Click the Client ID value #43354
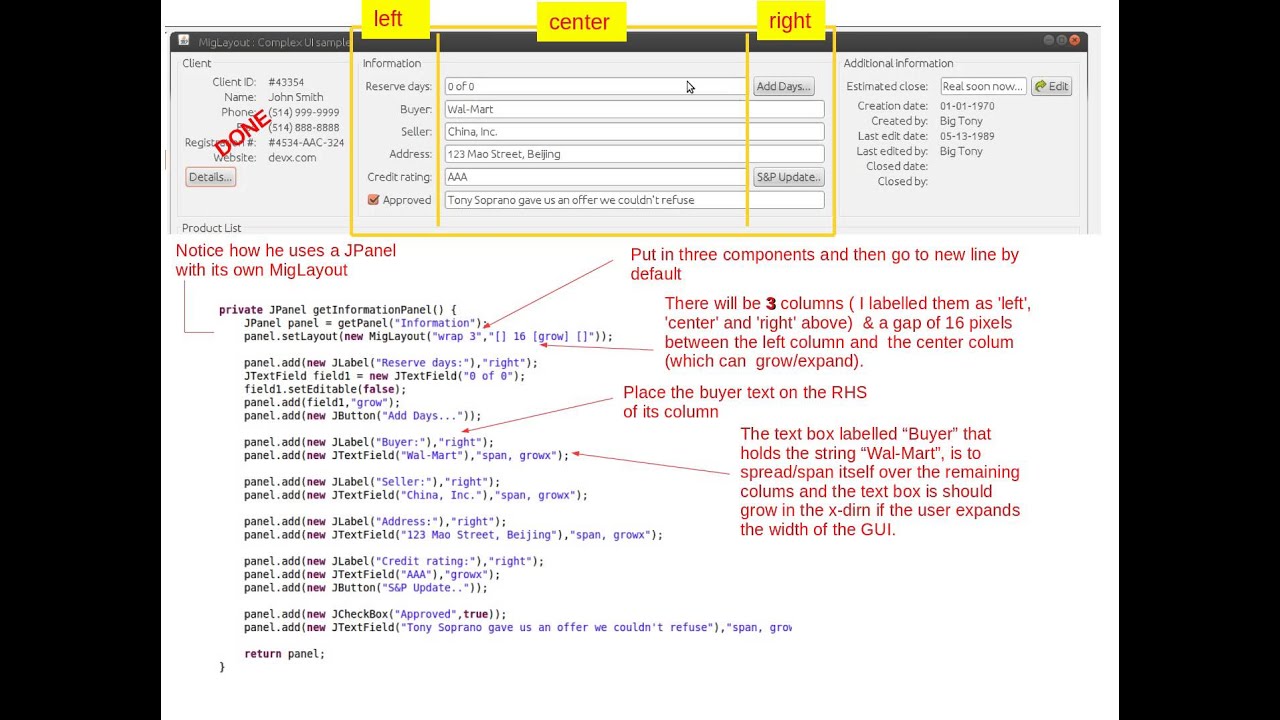This screenshot has height=720, width=1280. [x=286, y=82]
